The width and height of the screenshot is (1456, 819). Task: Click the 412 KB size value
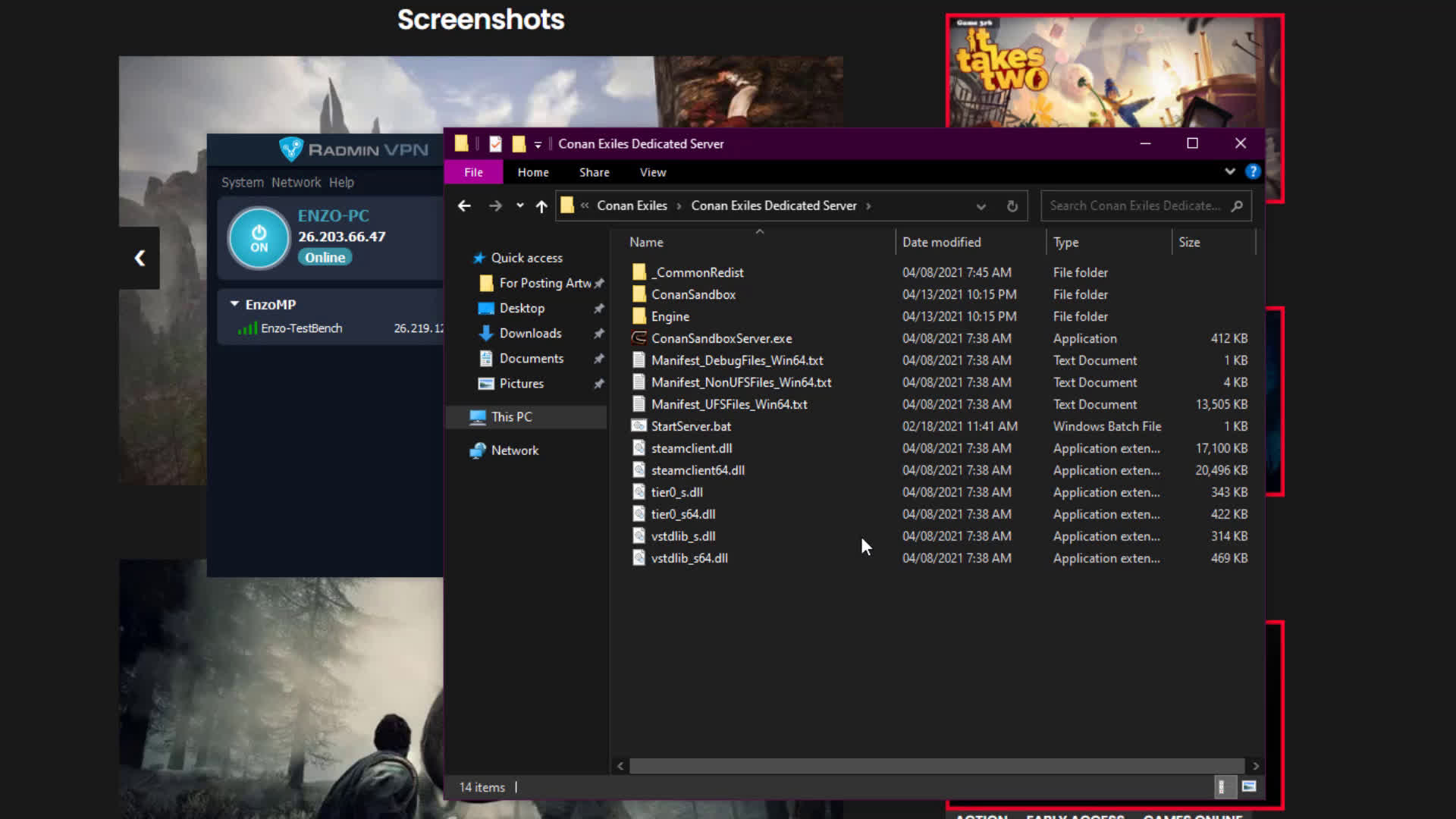tap(1228, 338)
